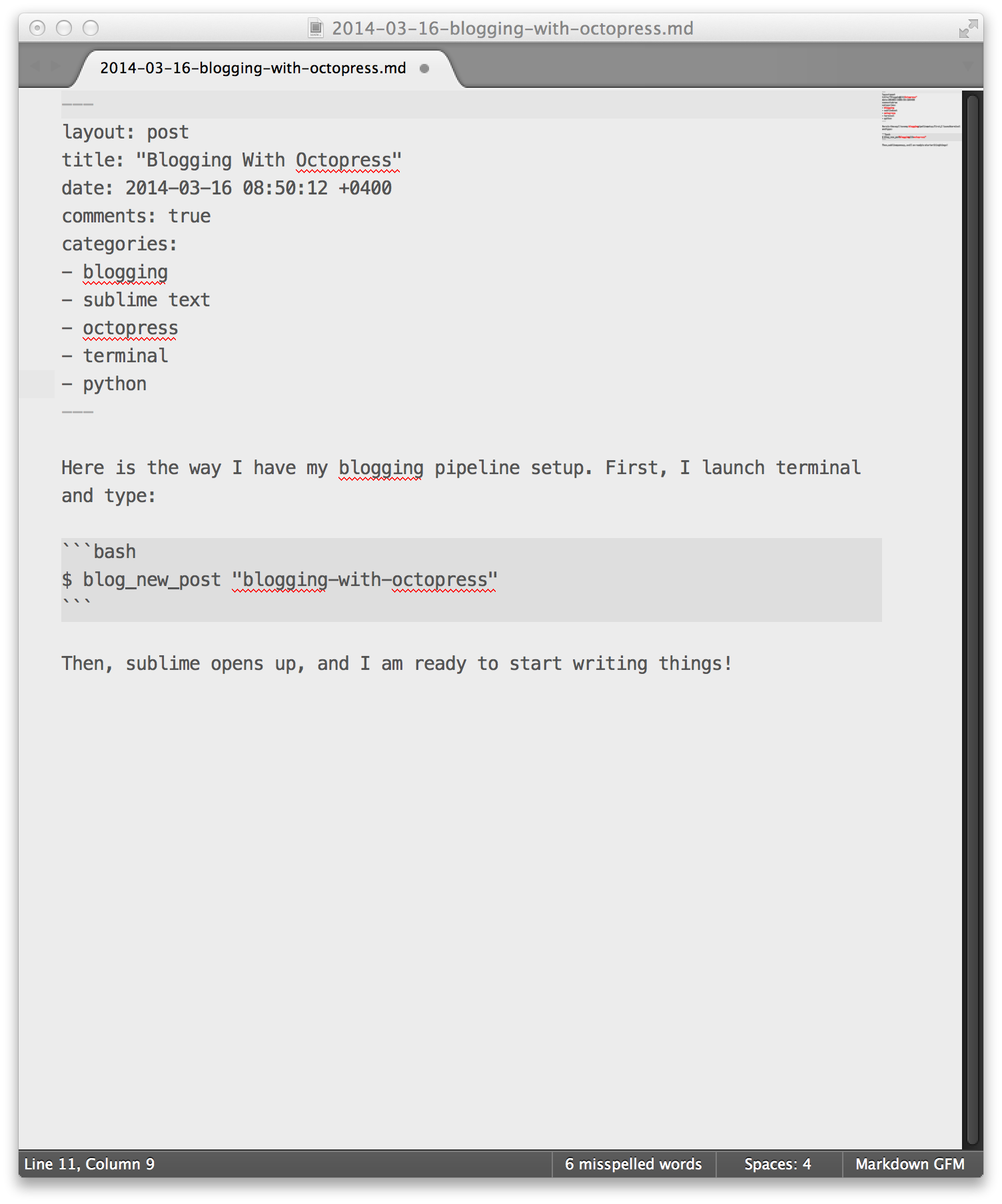Click the window title file name text
1002x1204 pixels.
coord(512,28)
